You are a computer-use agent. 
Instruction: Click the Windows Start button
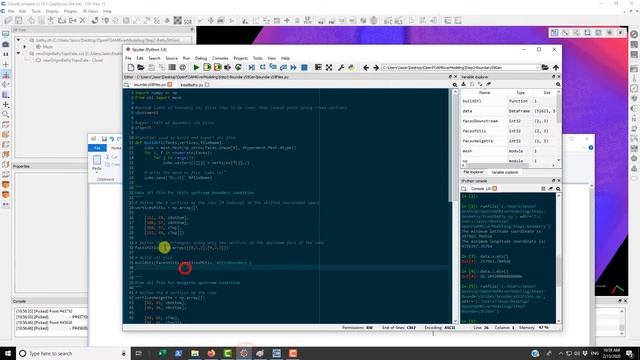tap(7, 353)
